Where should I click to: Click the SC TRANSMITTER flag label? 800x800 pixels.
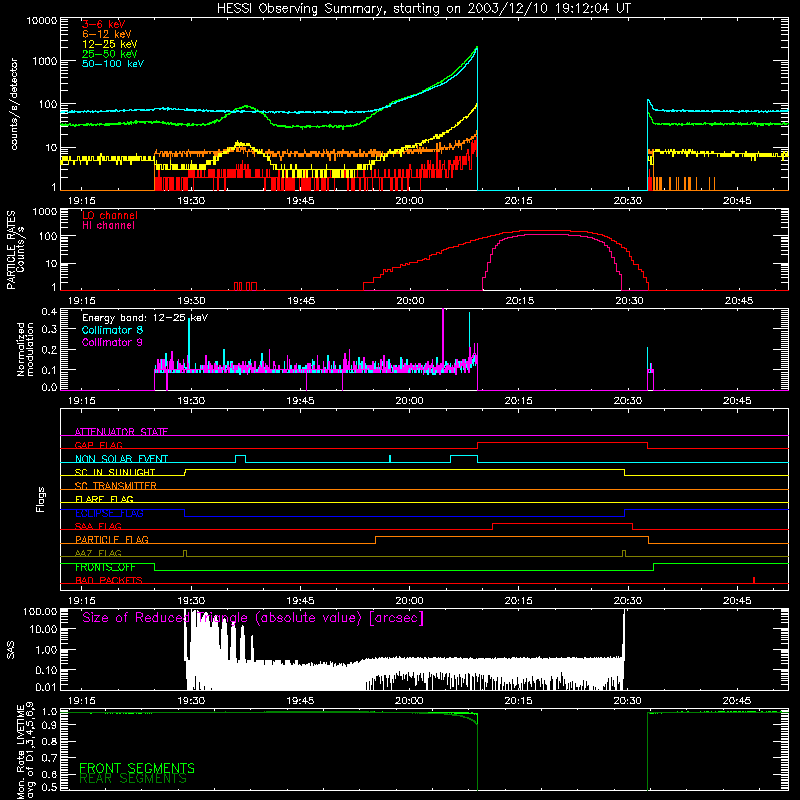(x=116, y=485)
